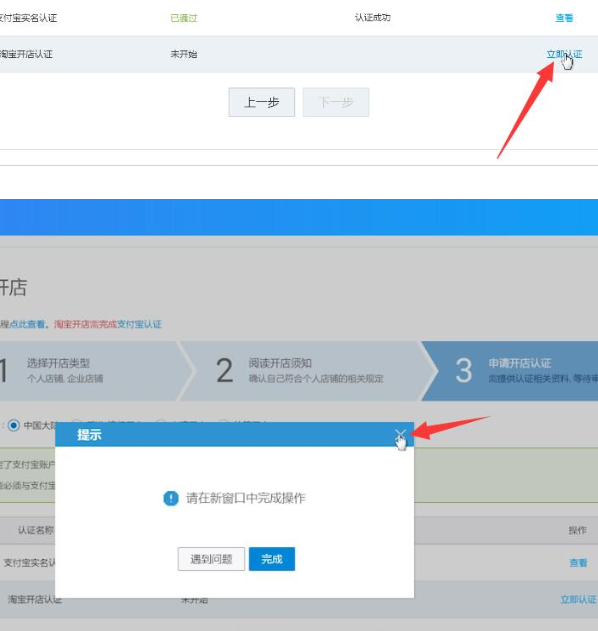Click the blue exclamation info icon

click(171, 498)
